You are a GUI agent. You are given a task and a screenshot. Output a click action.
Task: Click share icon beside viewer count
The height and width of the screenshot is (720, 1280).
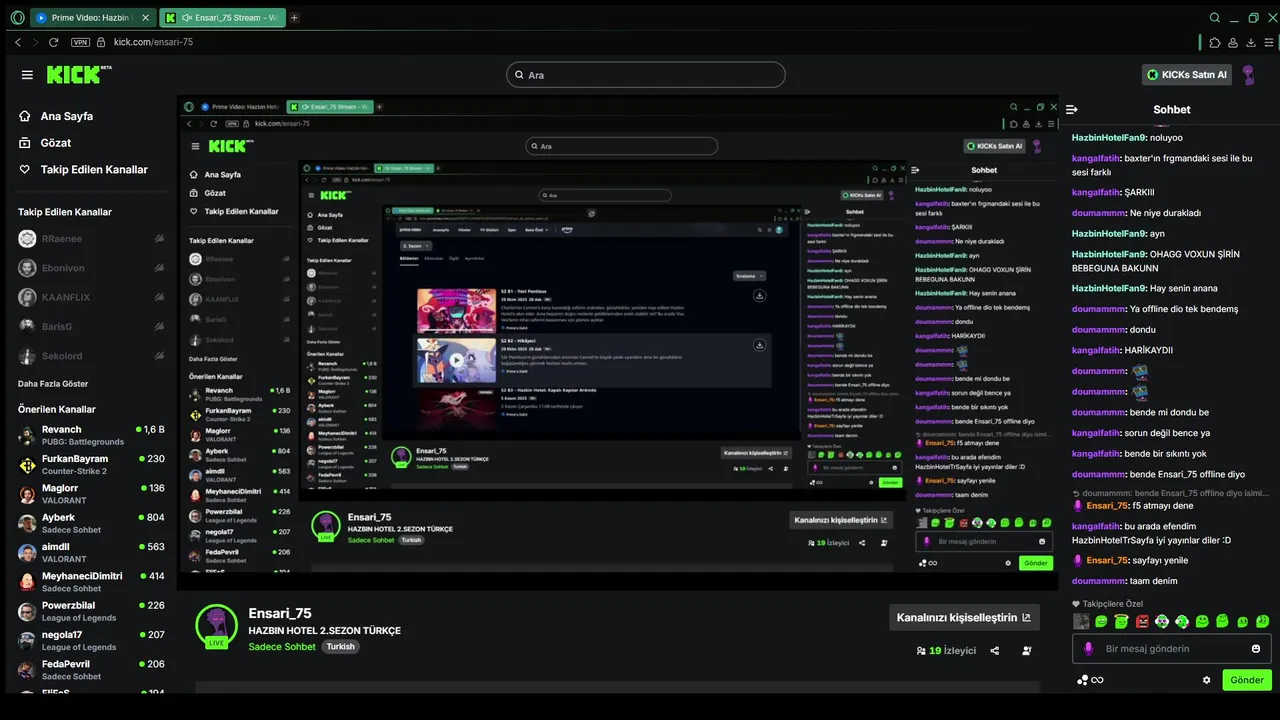tap(995, 650)
